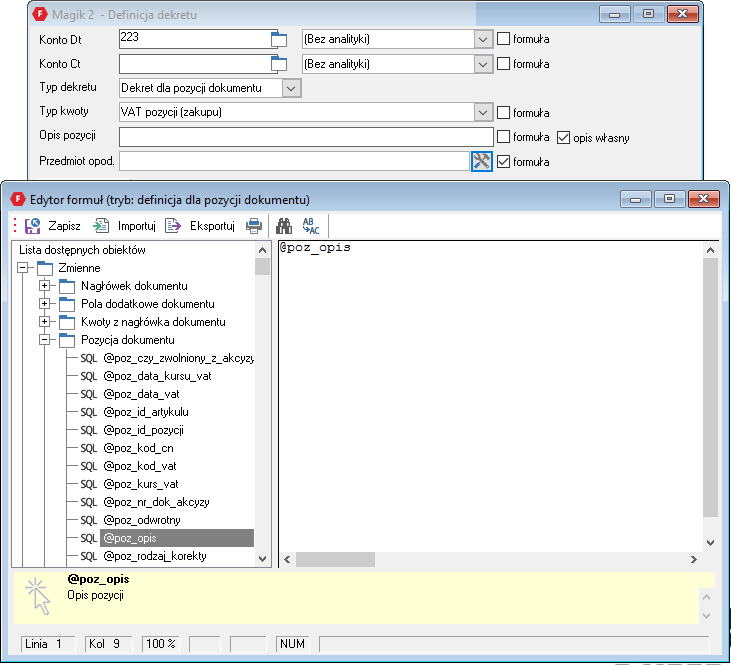The width and height of the screenshot is (731, 665).
Task: Click account picker icon beside Konto Dt
Action: (x=279, y=40)
